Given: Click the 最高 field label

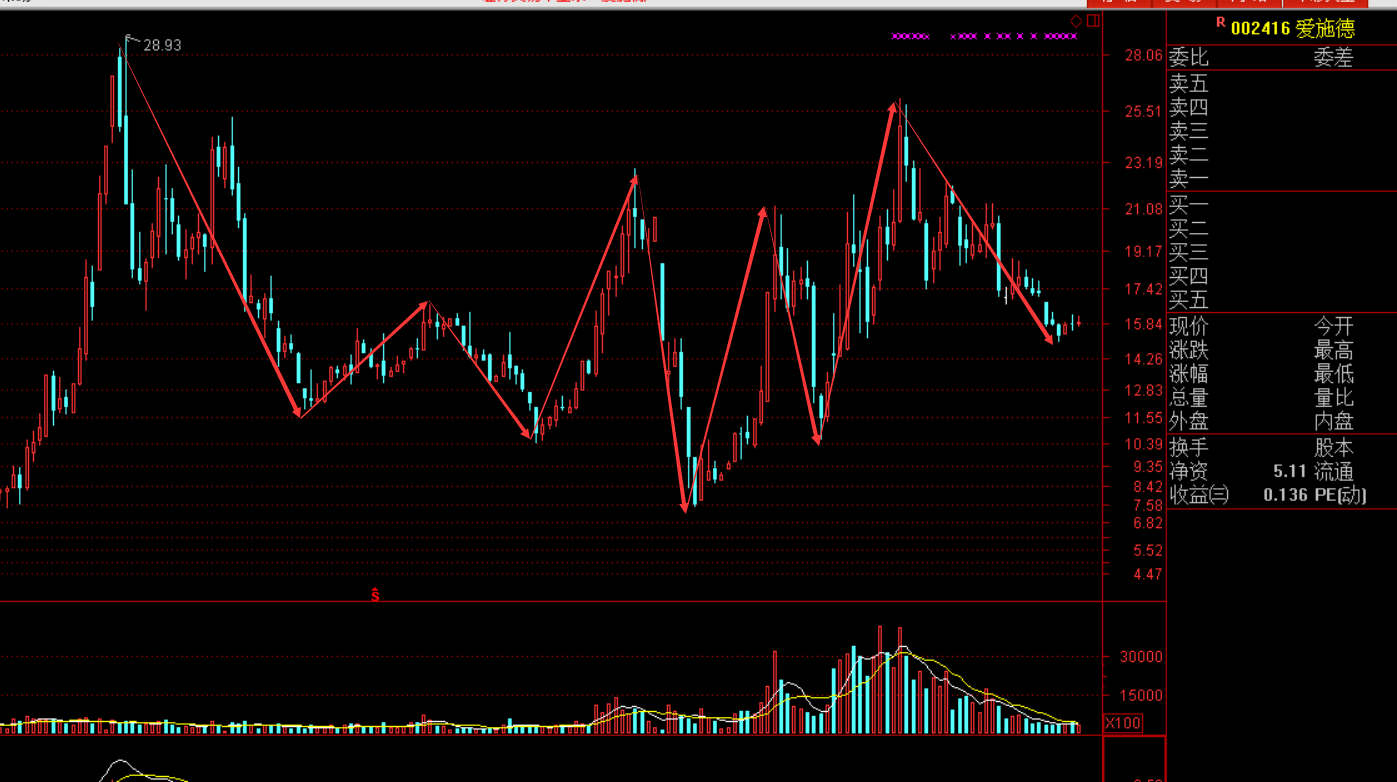Looking at the screenshot, I should click(1333, 350).
